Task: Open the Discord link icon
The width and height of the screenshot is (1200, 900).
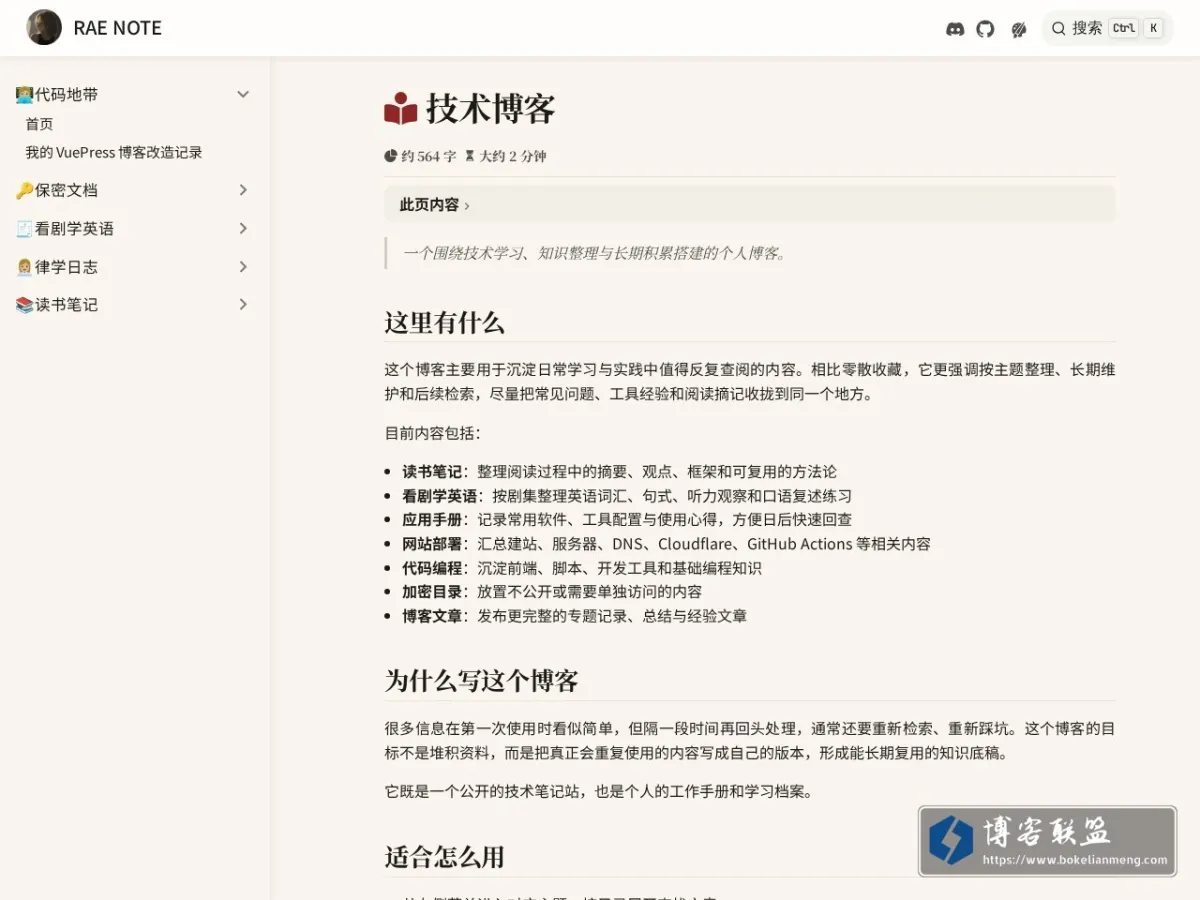Action: [955, 29]
